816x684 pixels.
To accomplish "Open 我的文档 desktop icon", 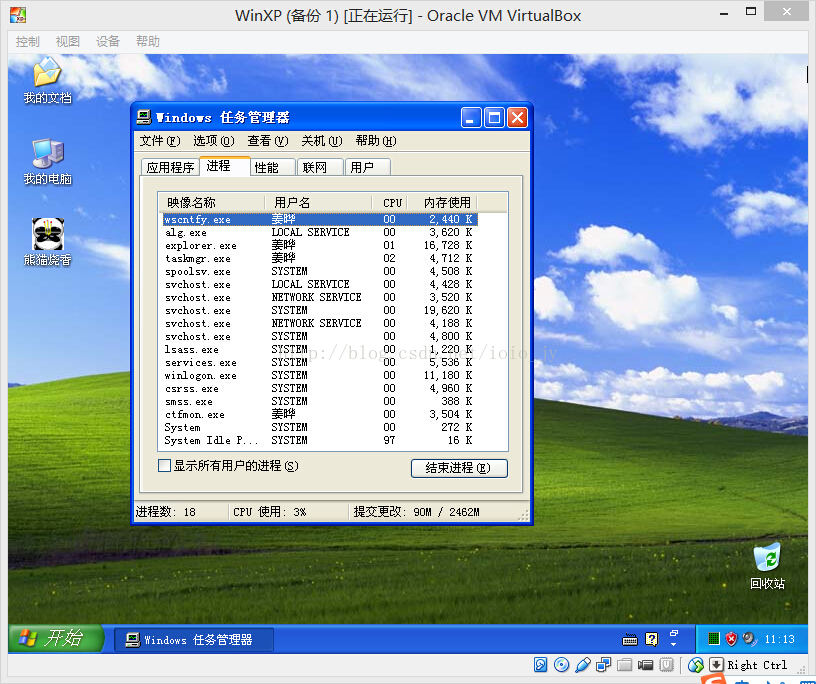I will click(x=47, y=81).
